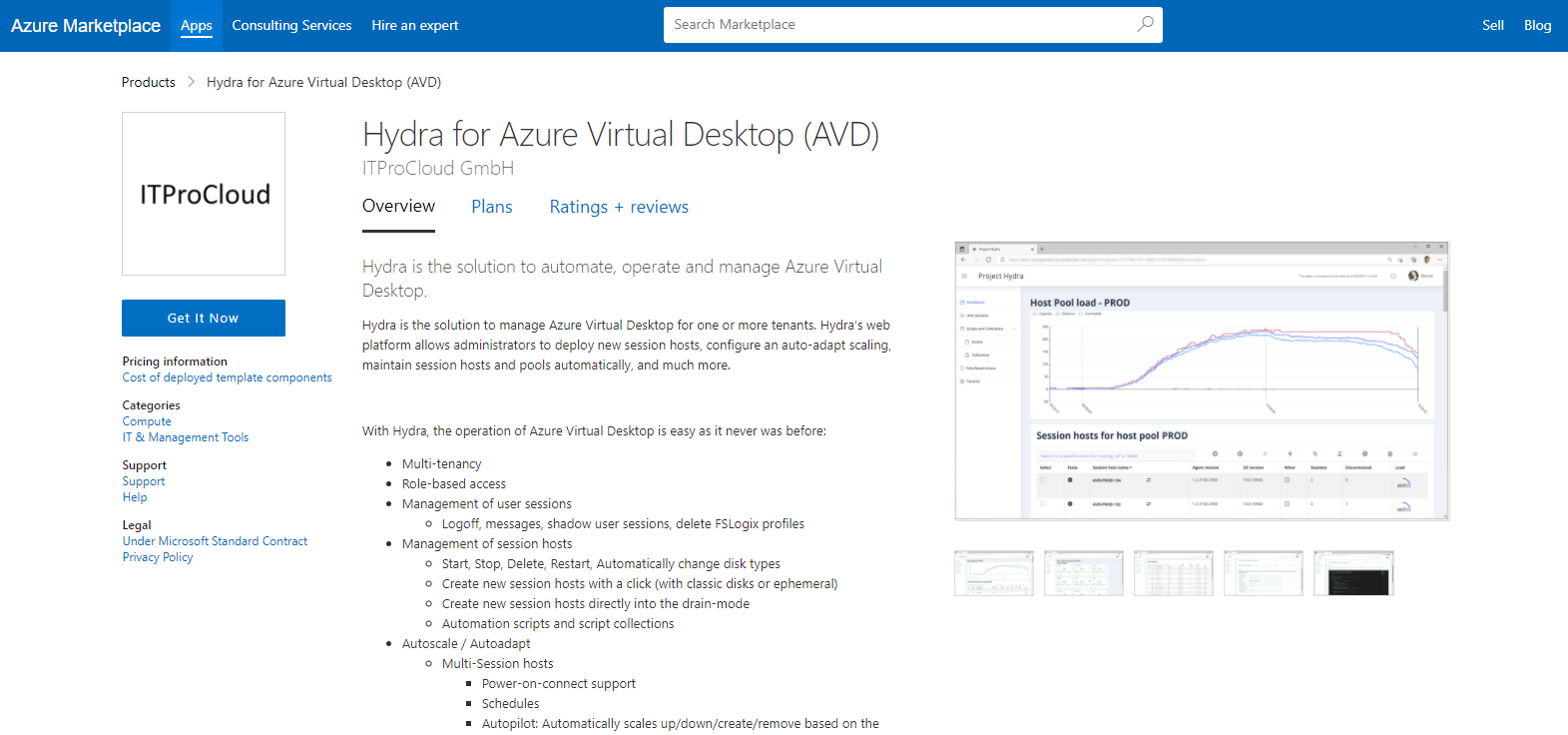This screenshot has width=1568, height=735.
Task: Open the Privacy Policy link
Action: pos(158,557)
